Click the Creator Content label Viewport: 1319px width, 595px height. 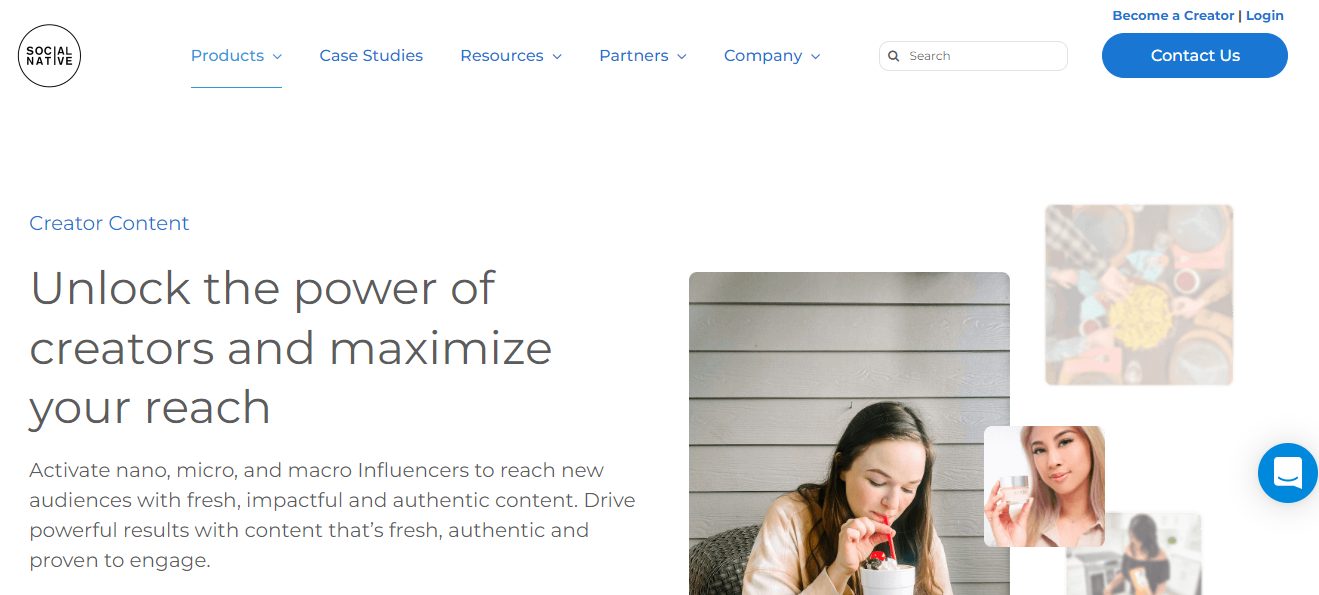tap(109, 223)
